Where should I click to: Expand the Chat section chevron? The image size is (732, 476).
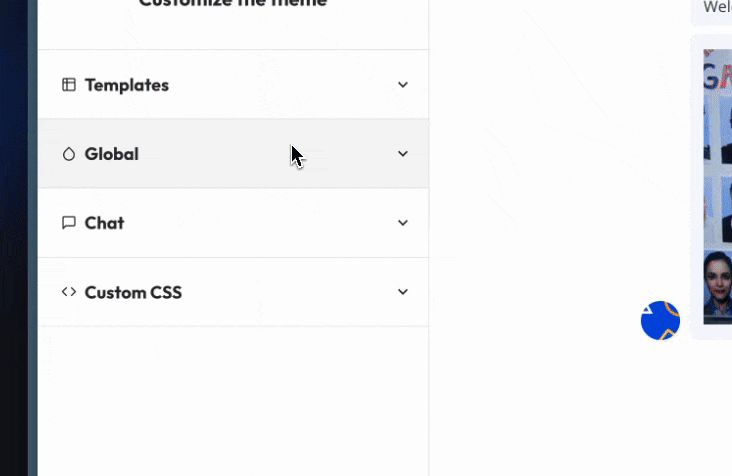click(403, 223)
